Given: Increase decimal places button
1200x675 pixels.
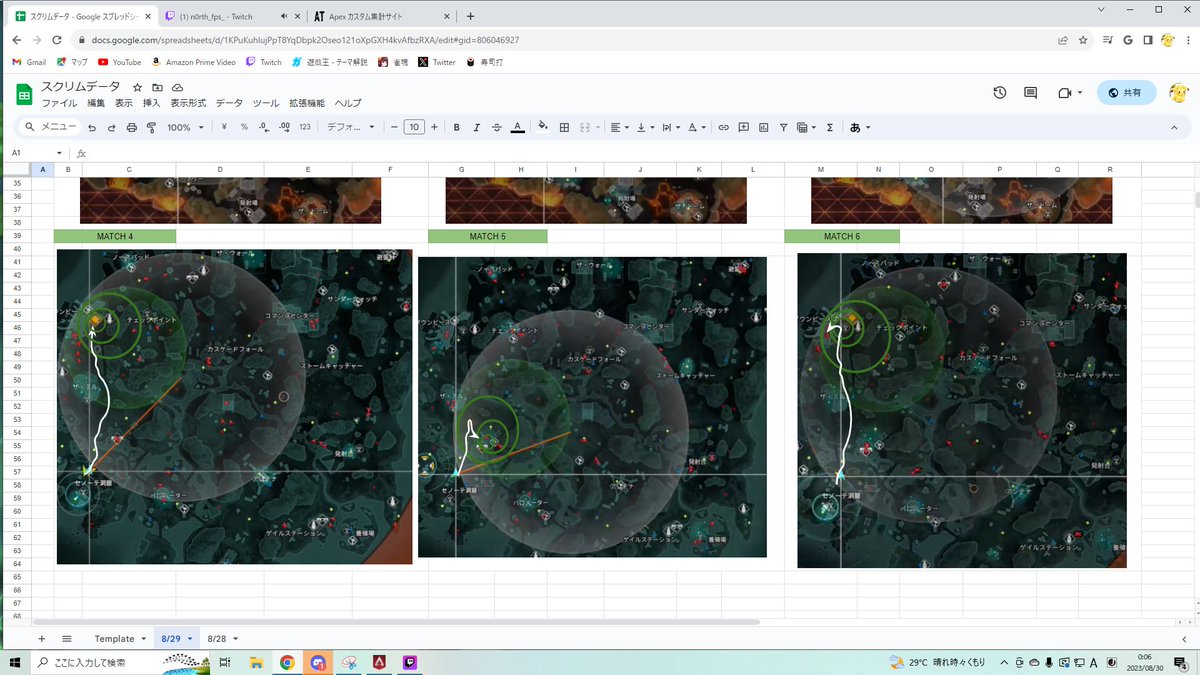Looking at the screenshot, I should [284, 127].
